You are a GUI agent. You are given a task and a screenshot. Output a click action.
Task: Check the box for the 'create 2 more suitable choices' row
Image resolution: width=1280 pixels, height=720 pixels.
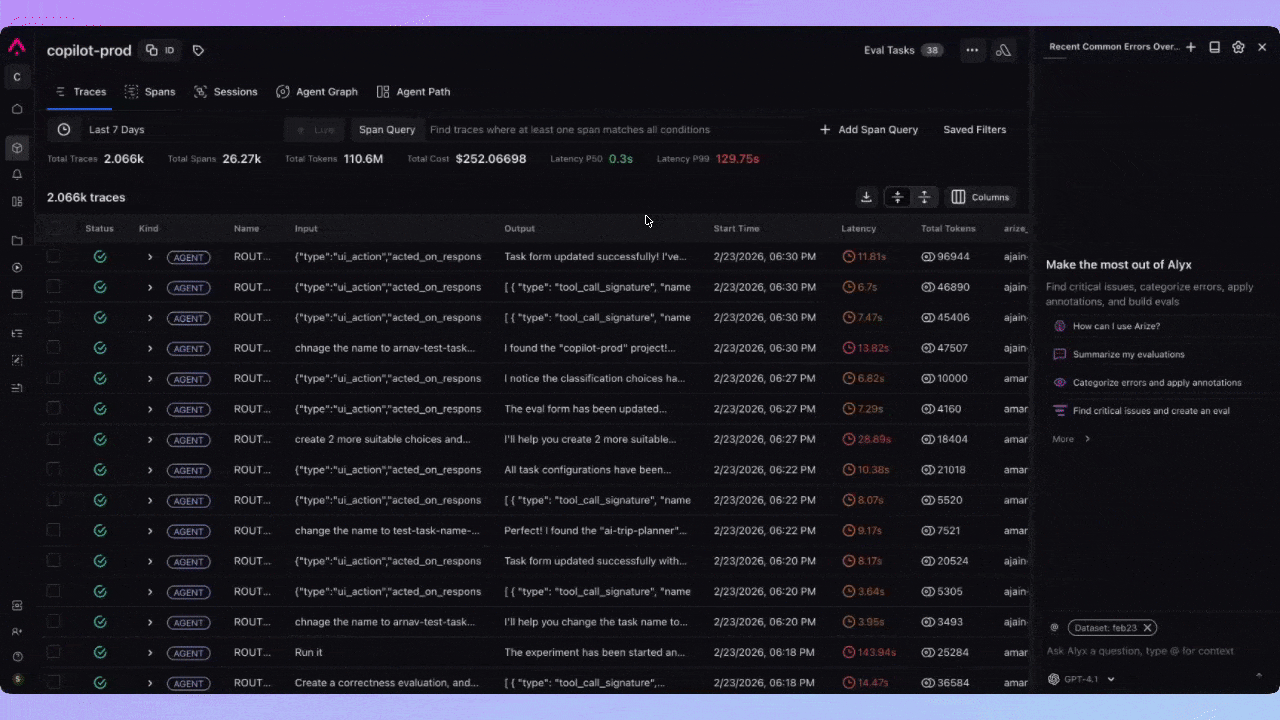(54, 439)
